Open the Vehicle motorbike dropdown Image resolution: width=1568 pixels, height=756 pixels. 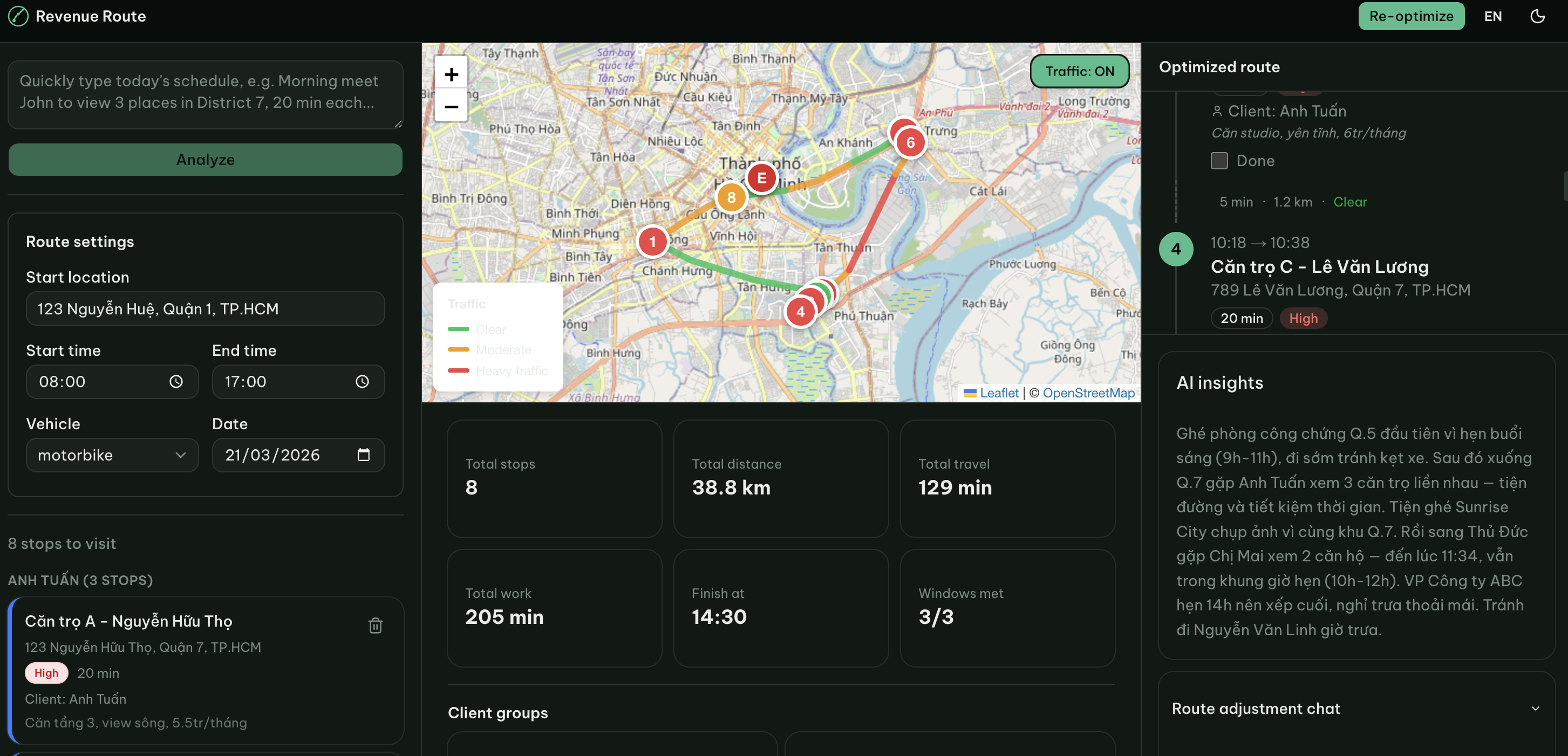[112, 455]
